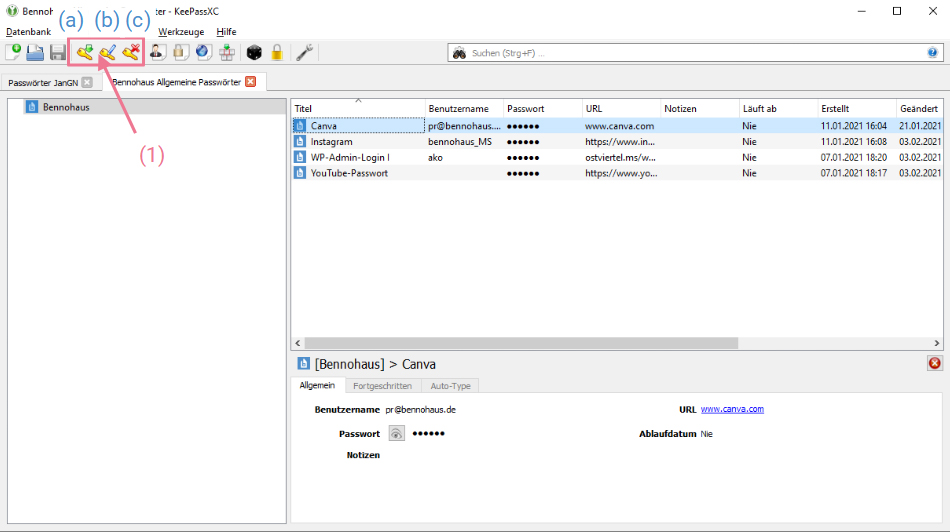Create a new database with toolbar icon

pyautogui.click(x=13, y=53)
